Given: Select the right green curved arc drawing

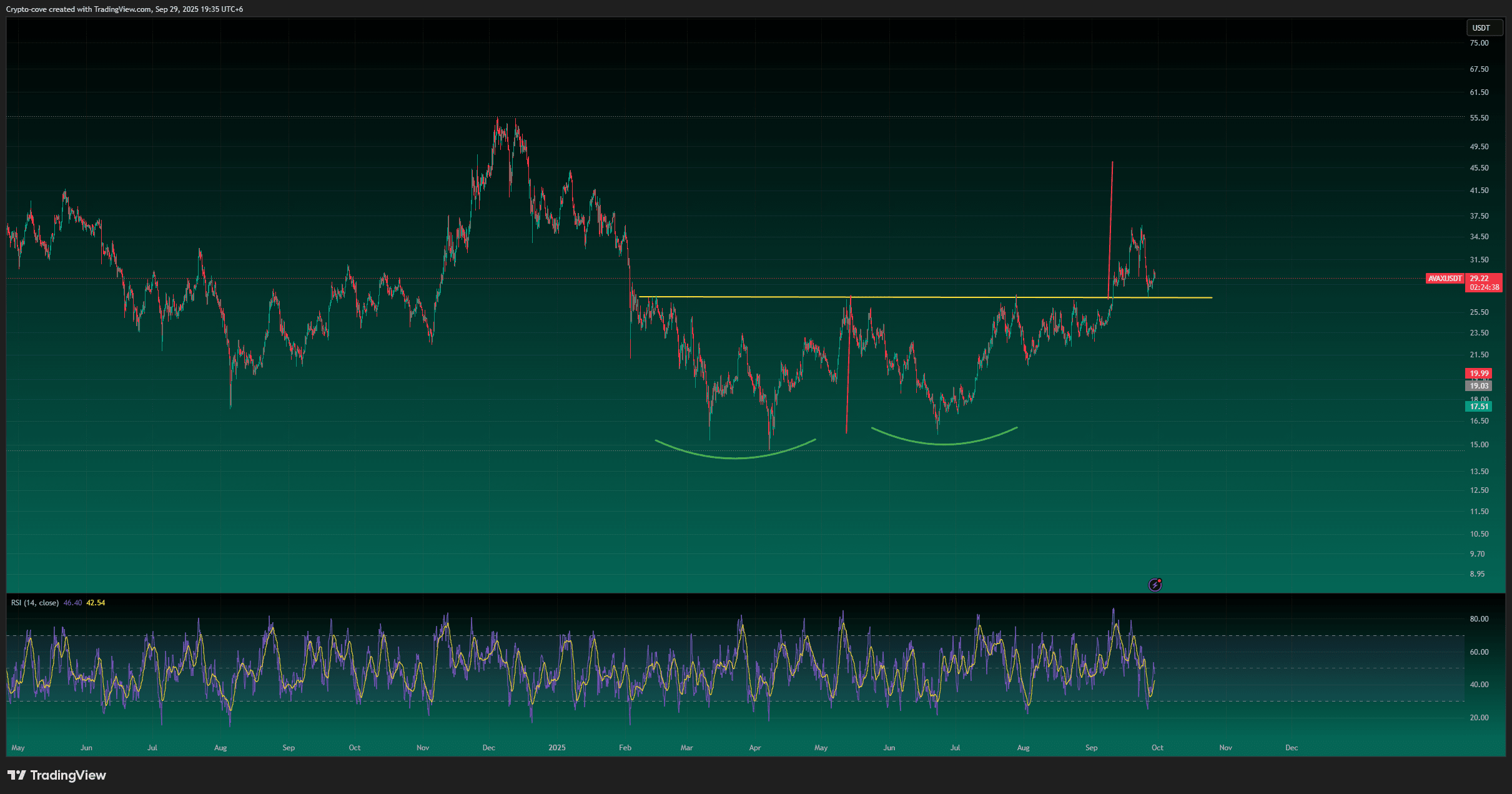Looking at the screenshot, I should (944, 444).
